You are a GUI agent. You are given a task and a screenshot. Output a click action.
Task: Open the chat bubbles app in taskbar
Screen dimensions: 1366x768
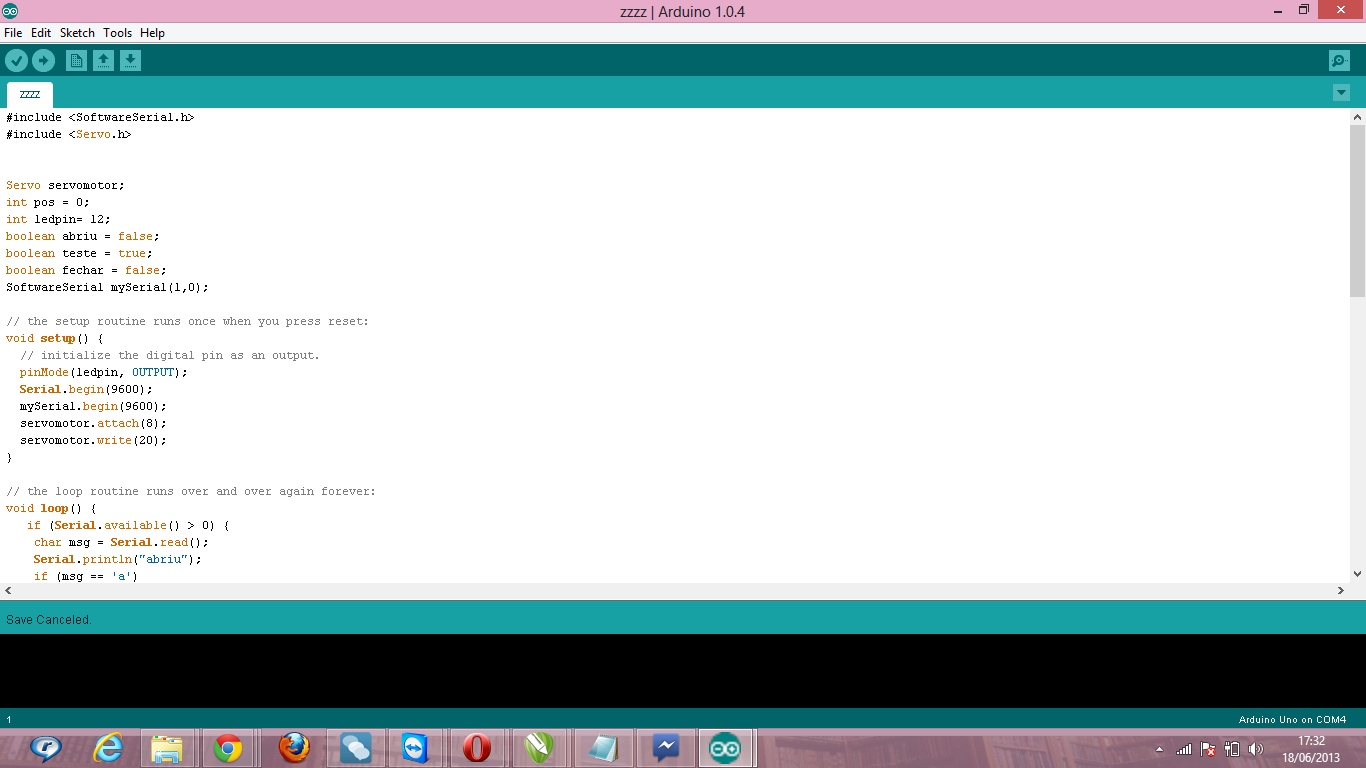(x=355, y=748)
